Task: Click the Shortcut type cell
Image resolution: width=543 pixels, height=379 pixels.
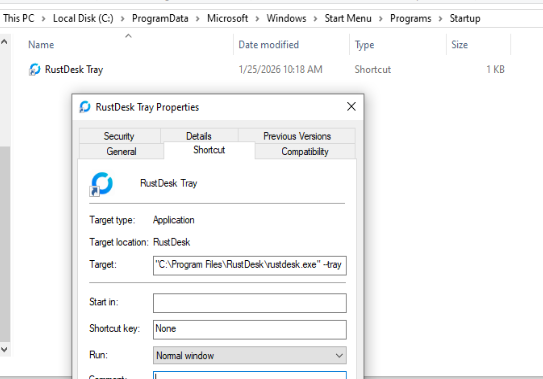Action: 373,70
